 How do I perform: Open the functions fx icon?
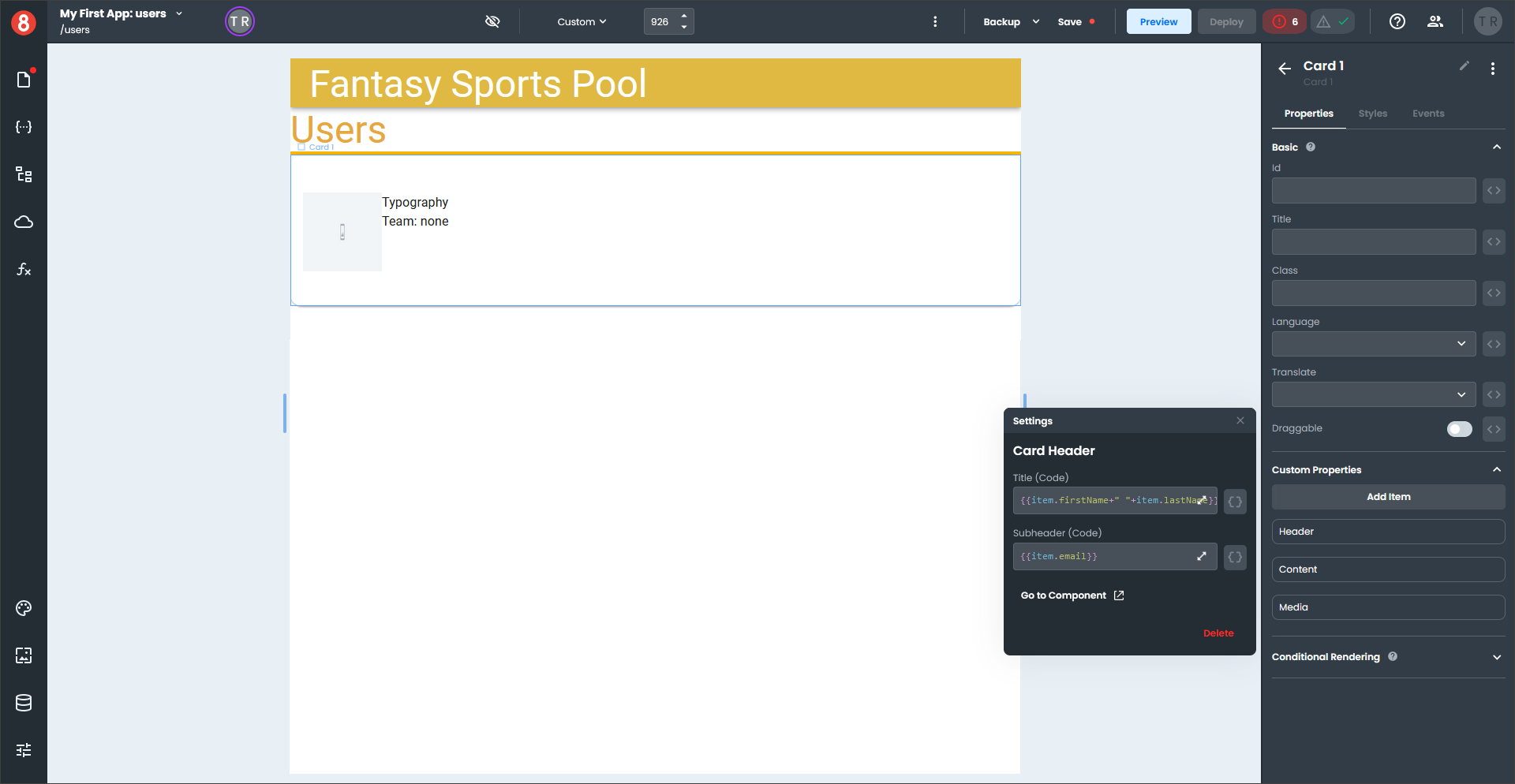coord(24,270)
